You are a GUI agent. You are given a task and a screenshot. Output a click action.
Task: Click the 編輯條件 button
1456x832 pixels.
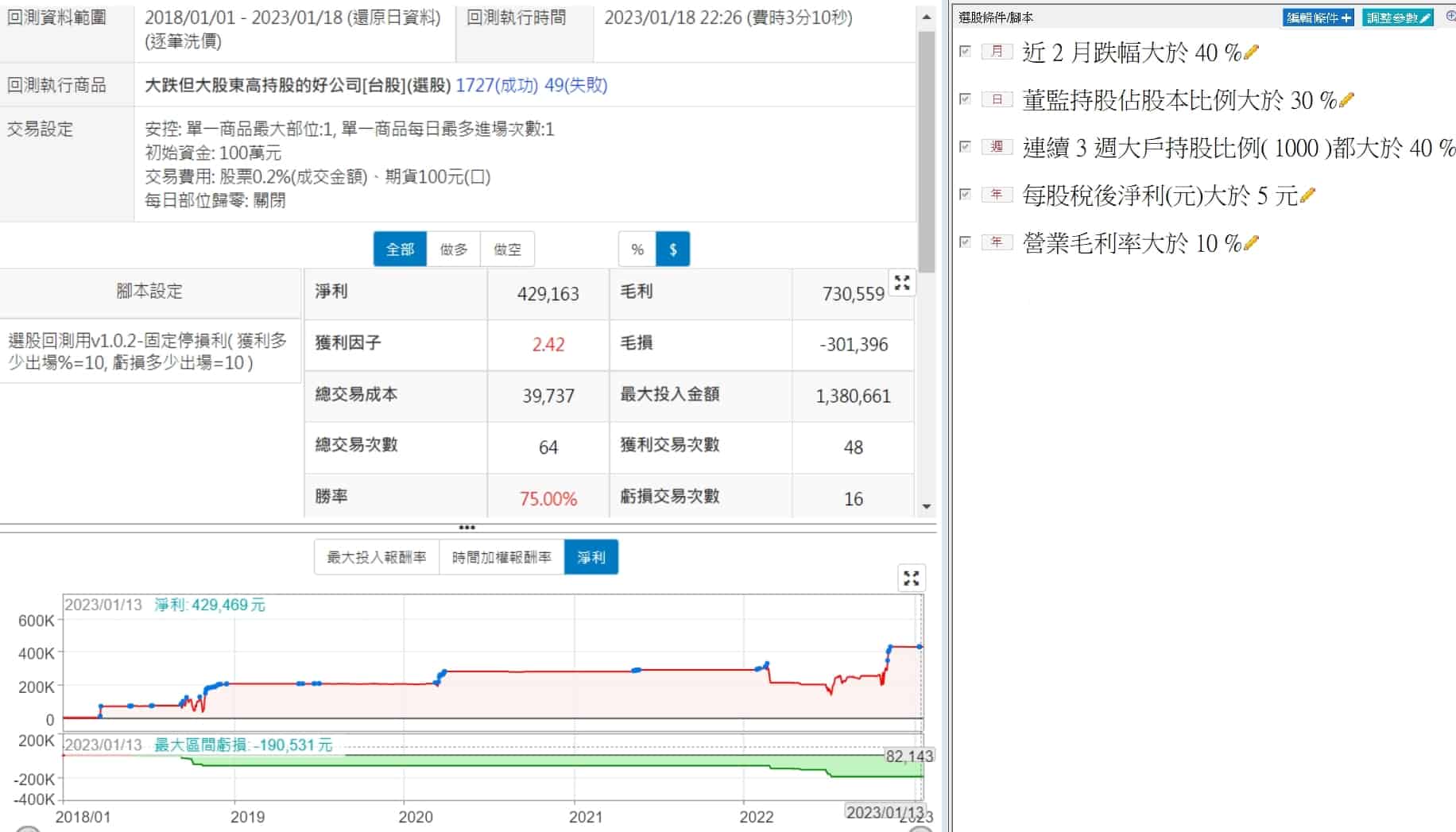coord(1318,17)
